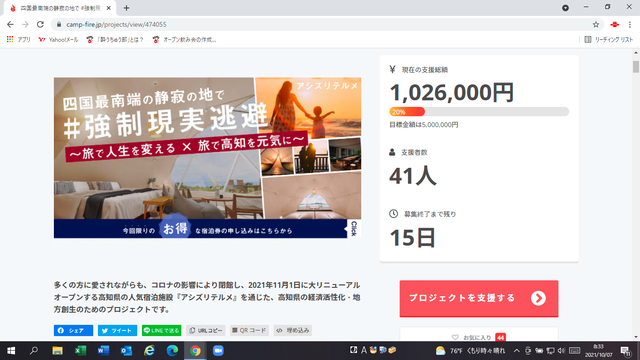Click the funding progress bar at 20%
640x360 pixels.
coord(479,111)
